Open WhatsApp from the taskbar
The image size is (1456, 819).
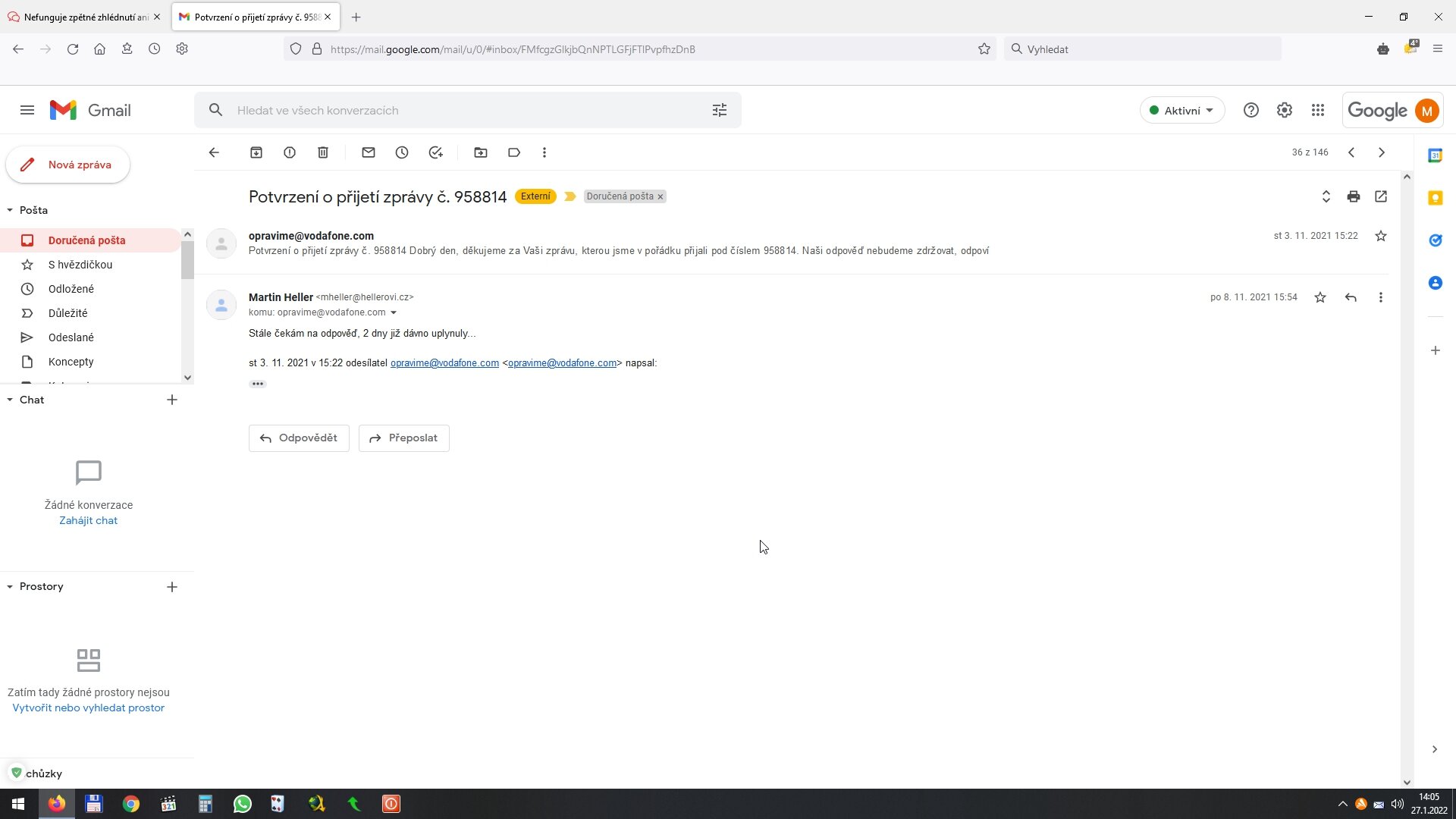tap(243, 804)
